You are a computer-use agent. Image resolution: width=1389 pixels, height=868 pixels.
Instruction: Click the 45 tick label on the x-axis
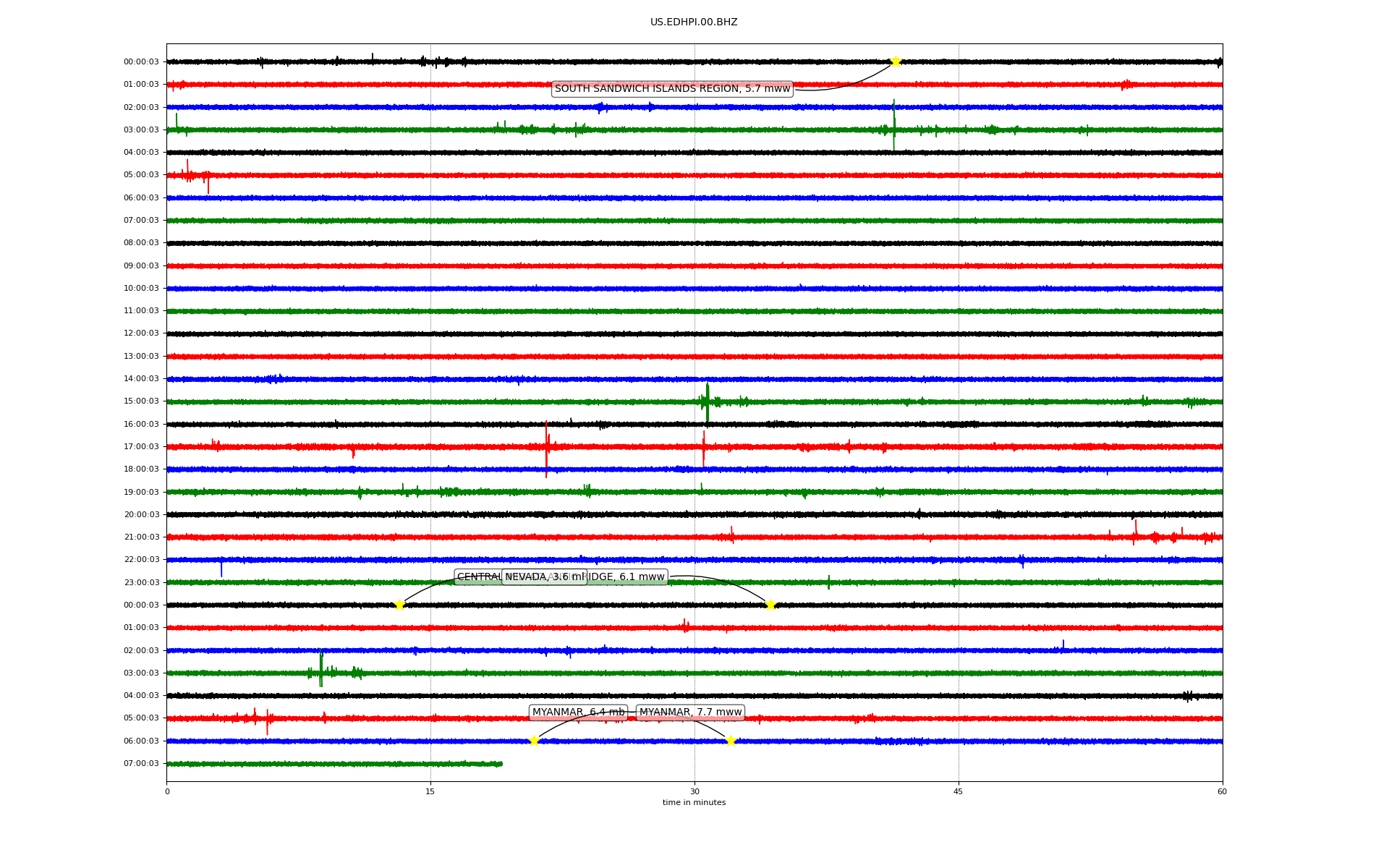coord(959,791)
